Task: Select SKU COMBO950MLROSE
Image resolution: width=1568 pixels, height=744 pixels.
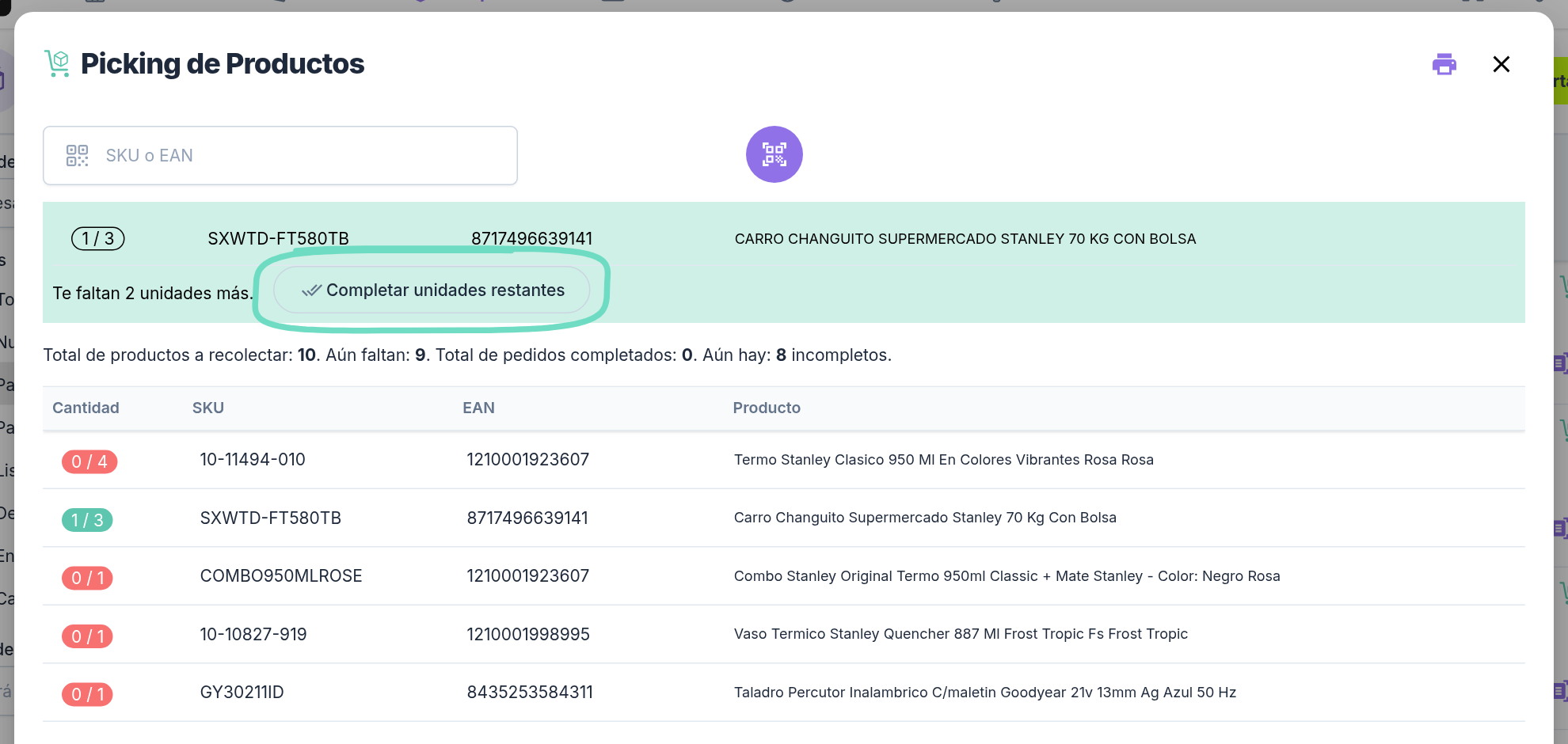Action: pyautogui.click(x=281, y=576)
